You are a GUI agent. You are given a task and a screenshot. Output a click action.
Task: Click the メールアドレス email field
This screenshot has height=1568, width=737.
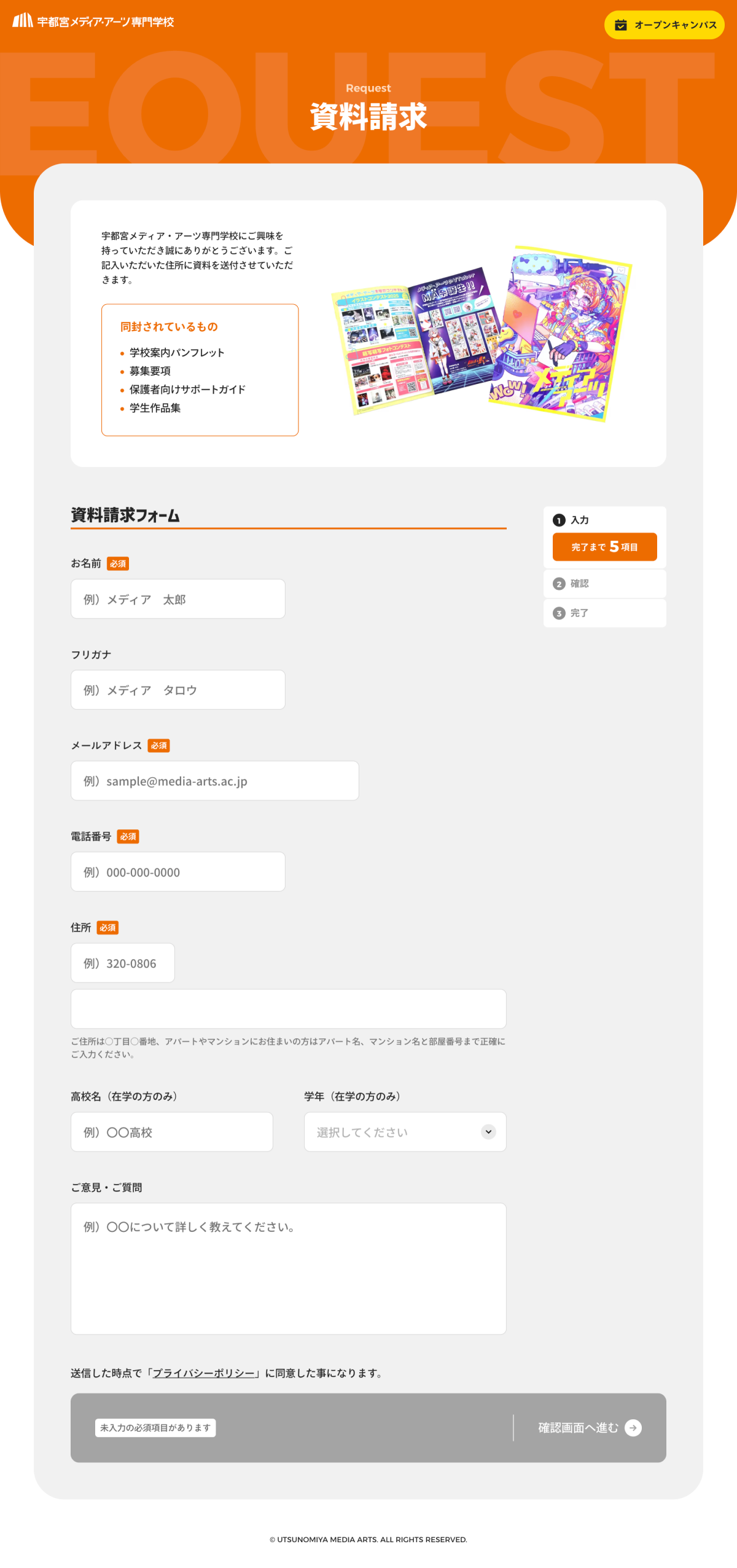coord(215,781)
